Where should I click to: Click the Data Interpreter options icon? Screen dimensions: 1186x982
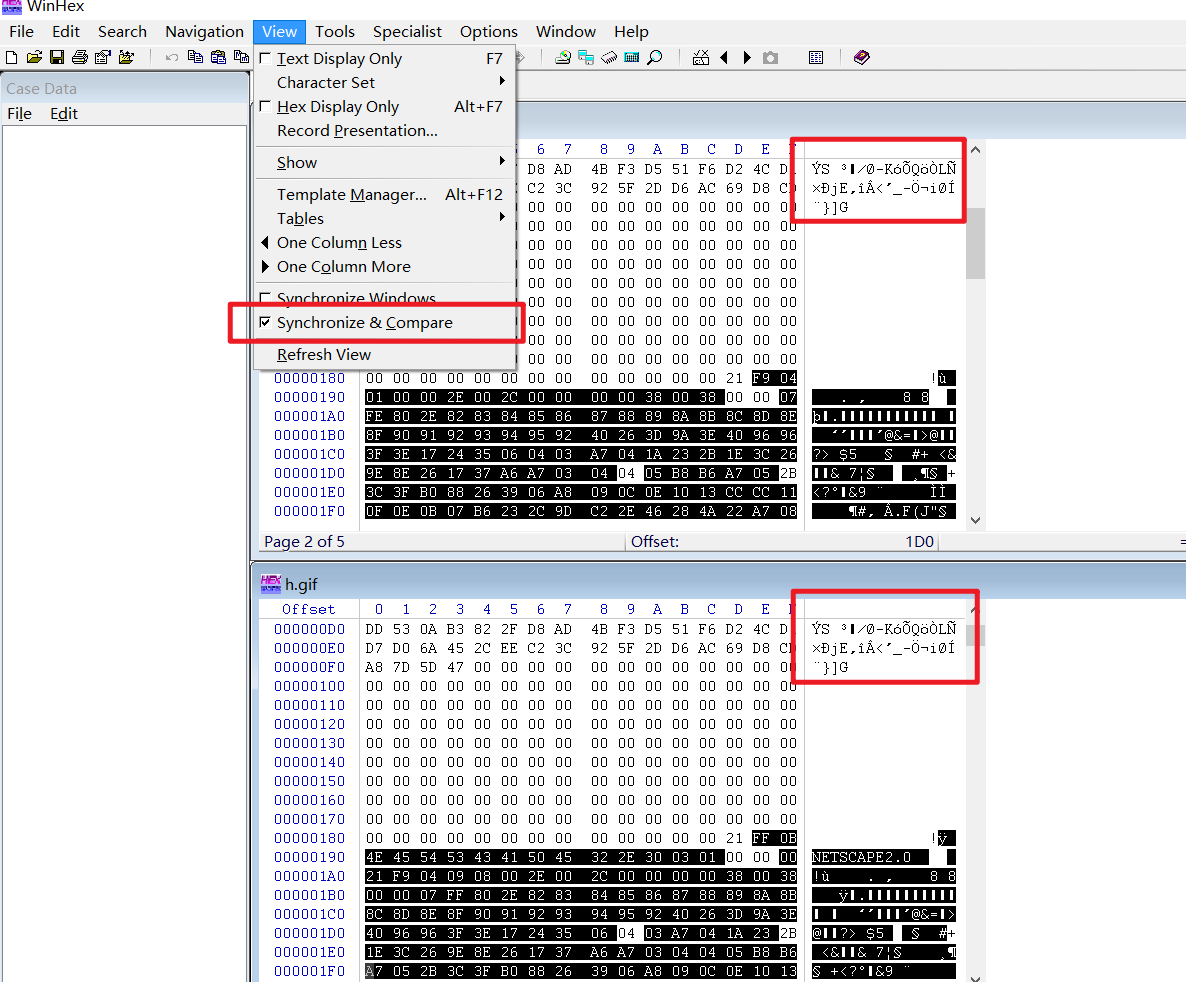(701, 57)
